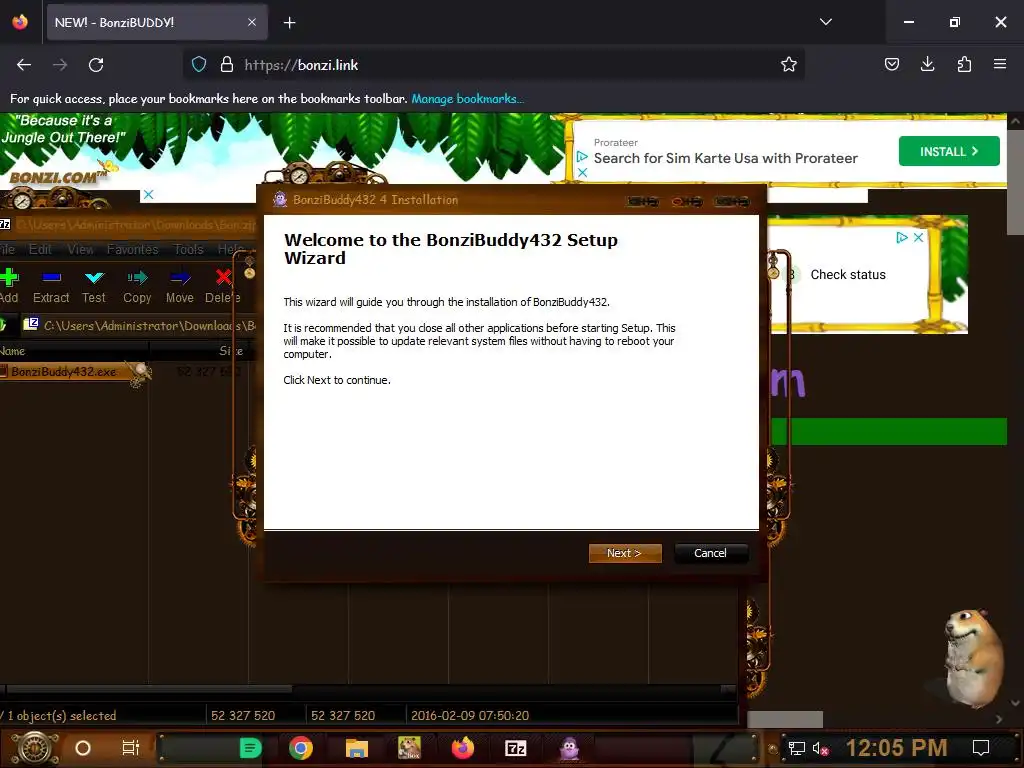1024x768 pixels.
Task: Close the Prorateer ad with its X
Action: [583, 172]
